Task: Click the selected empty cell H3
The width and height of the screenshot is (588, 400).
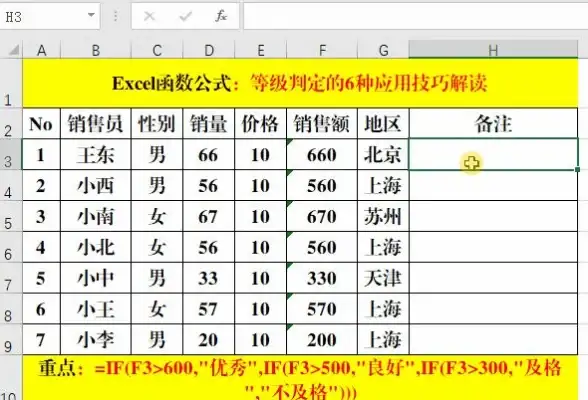Action: click(493, 154)
